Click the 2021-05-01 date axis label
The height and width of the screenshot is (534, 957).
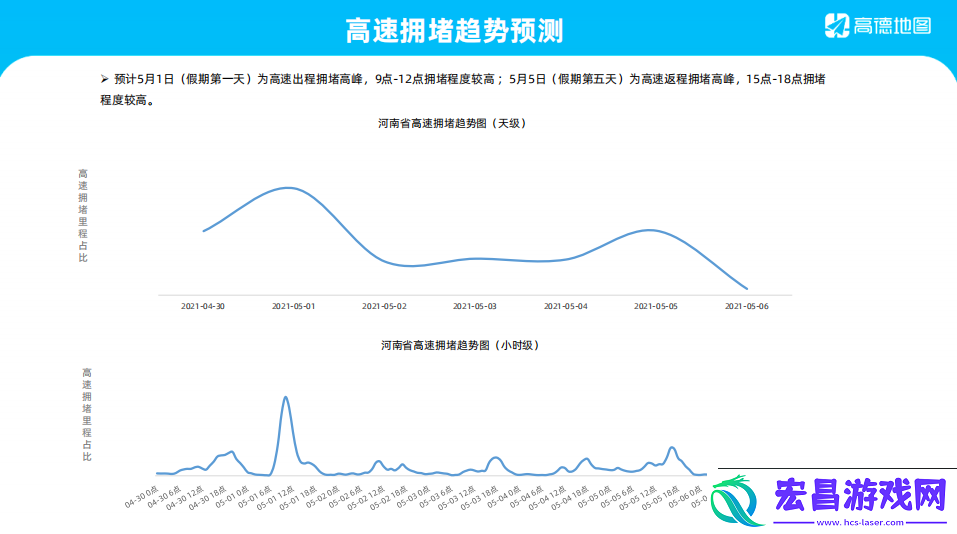pos(294,306)
